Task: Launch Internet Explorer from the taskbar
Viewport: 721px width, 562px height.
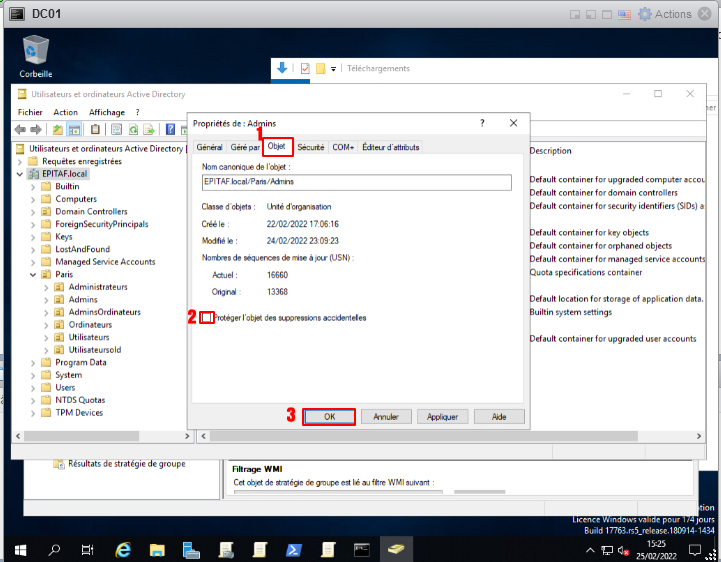Action: point(123,549)
